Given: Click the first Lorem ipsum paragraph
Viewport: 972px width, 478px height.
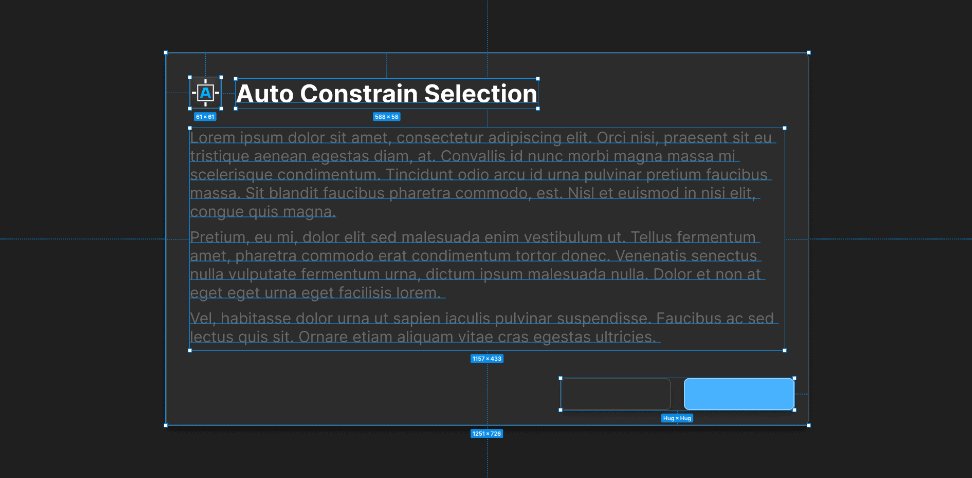Looking at the screenshot, I should [481, 174].
